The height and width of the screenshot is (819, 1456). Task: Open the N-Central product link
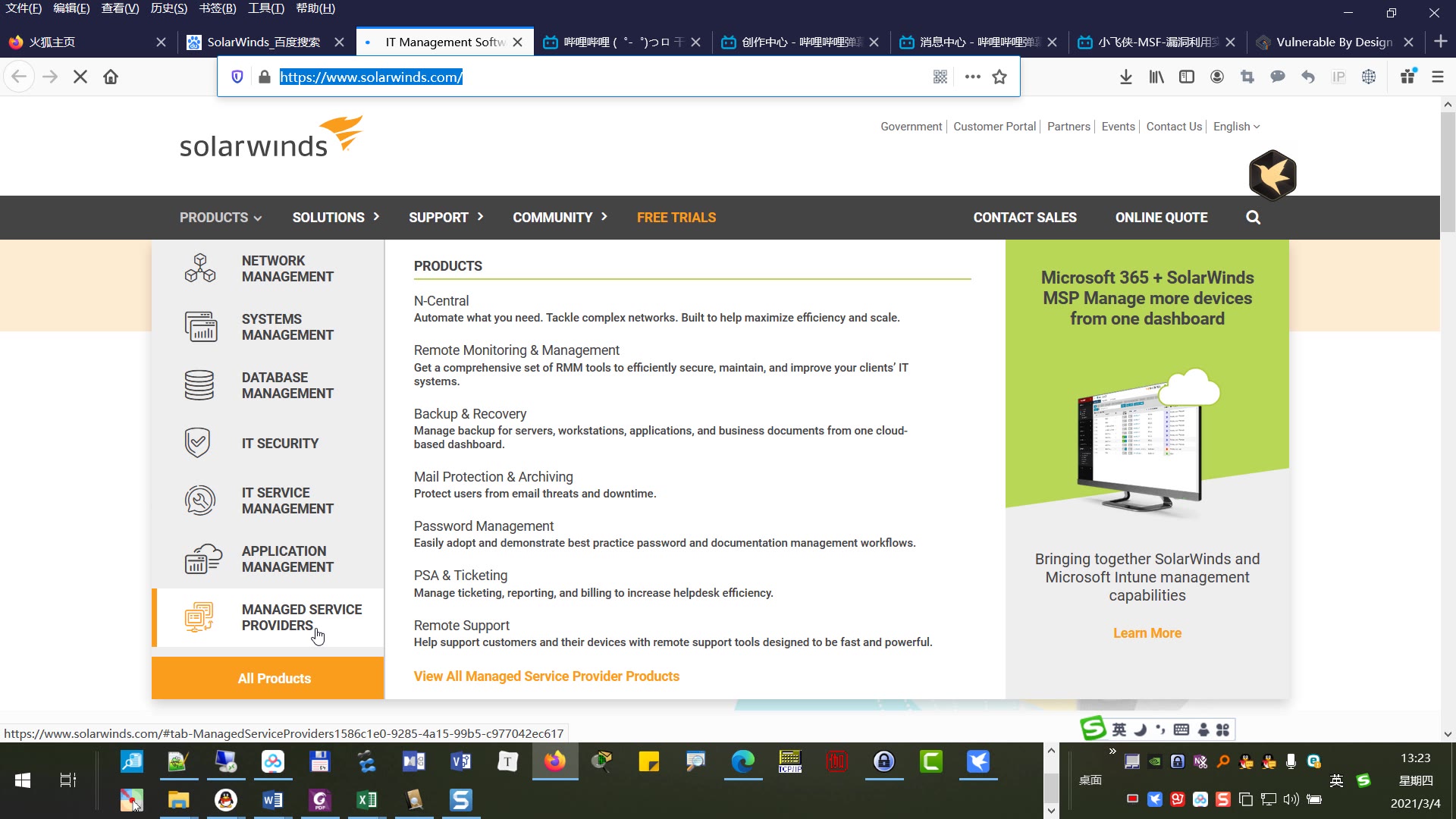pyautogui.click(x=441, y=301)
